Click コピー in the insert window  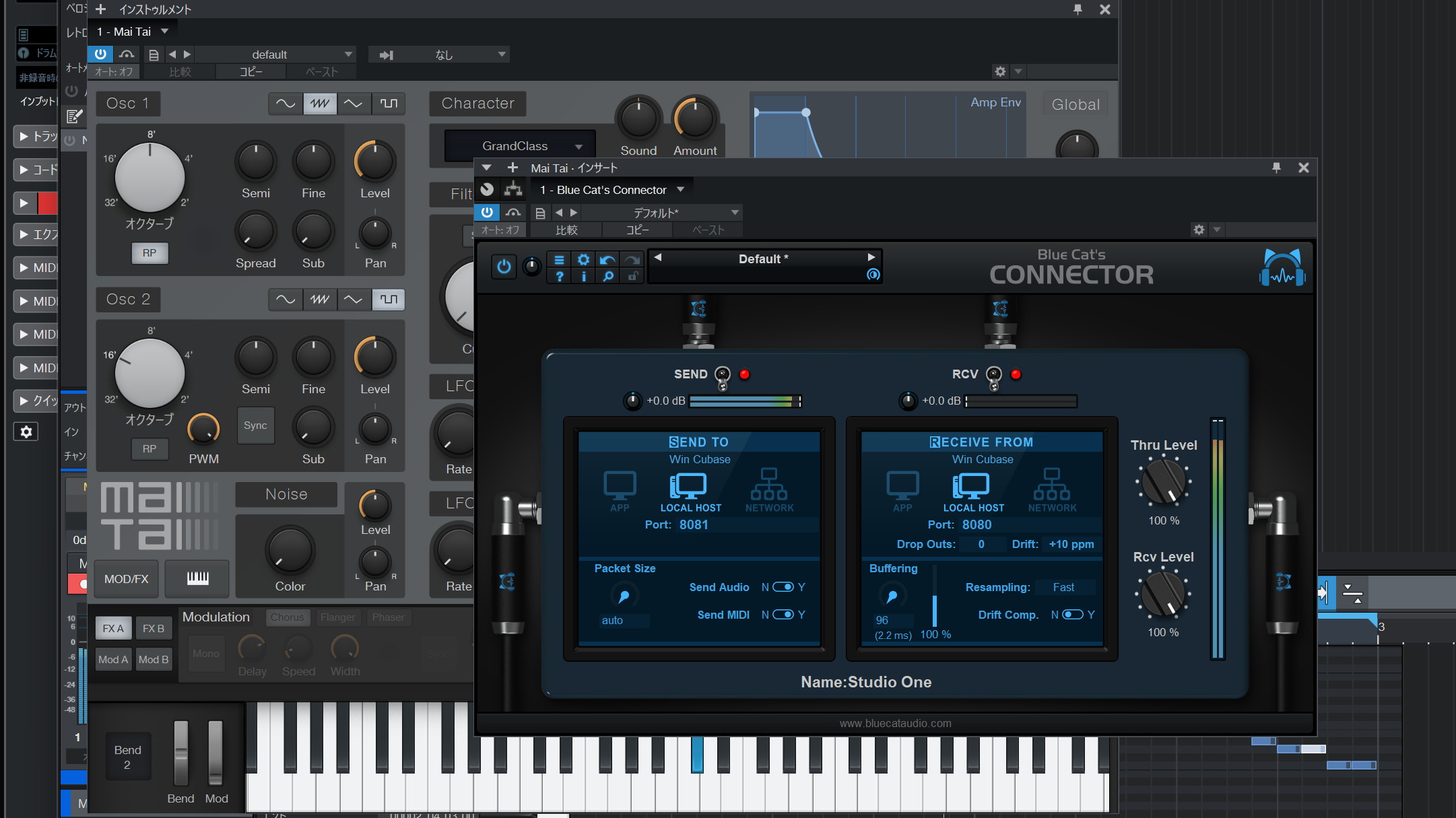click(637, 230)
